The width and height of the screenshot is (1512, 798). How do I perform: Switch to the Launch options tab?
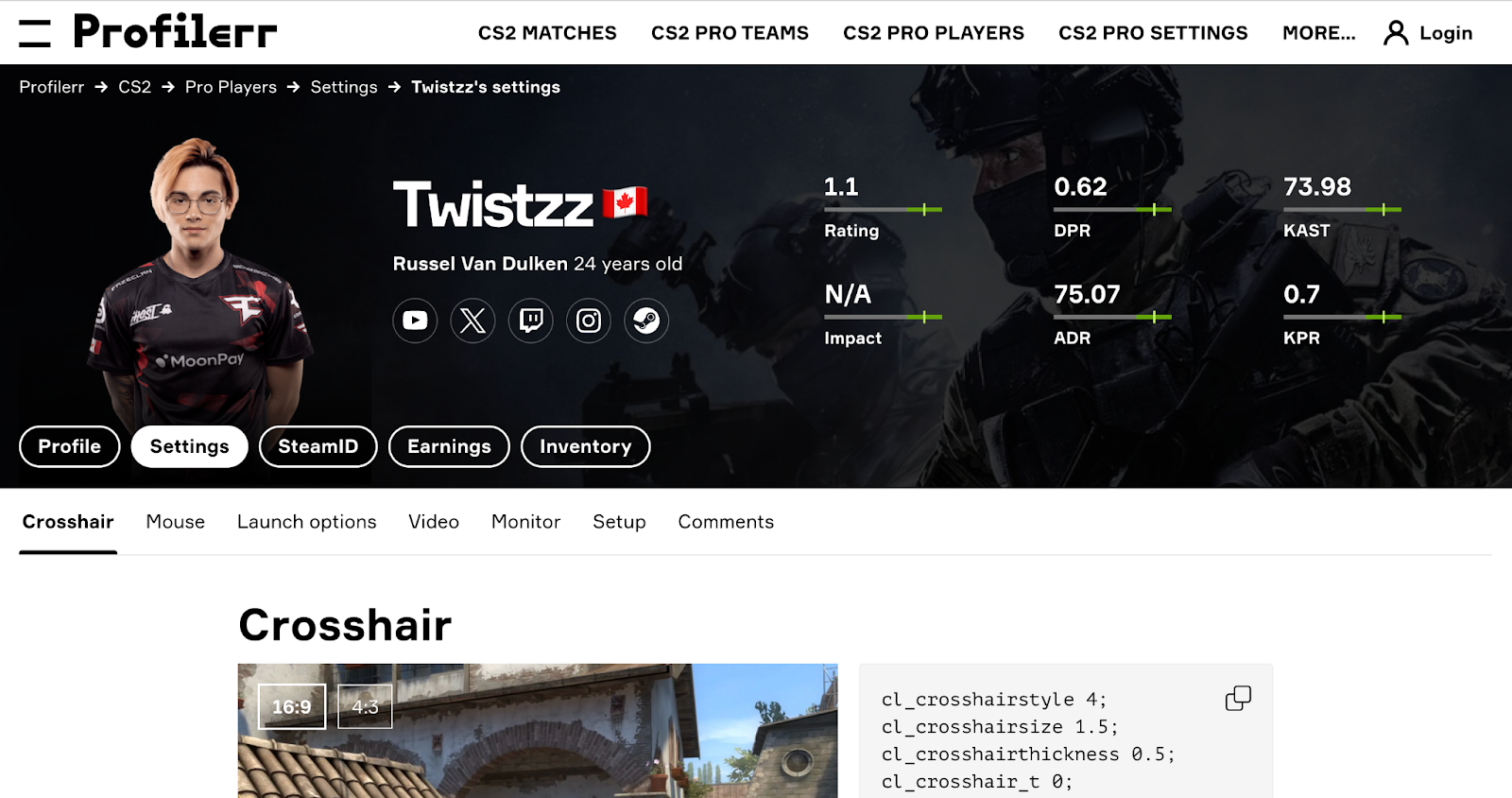pos(306,522)
